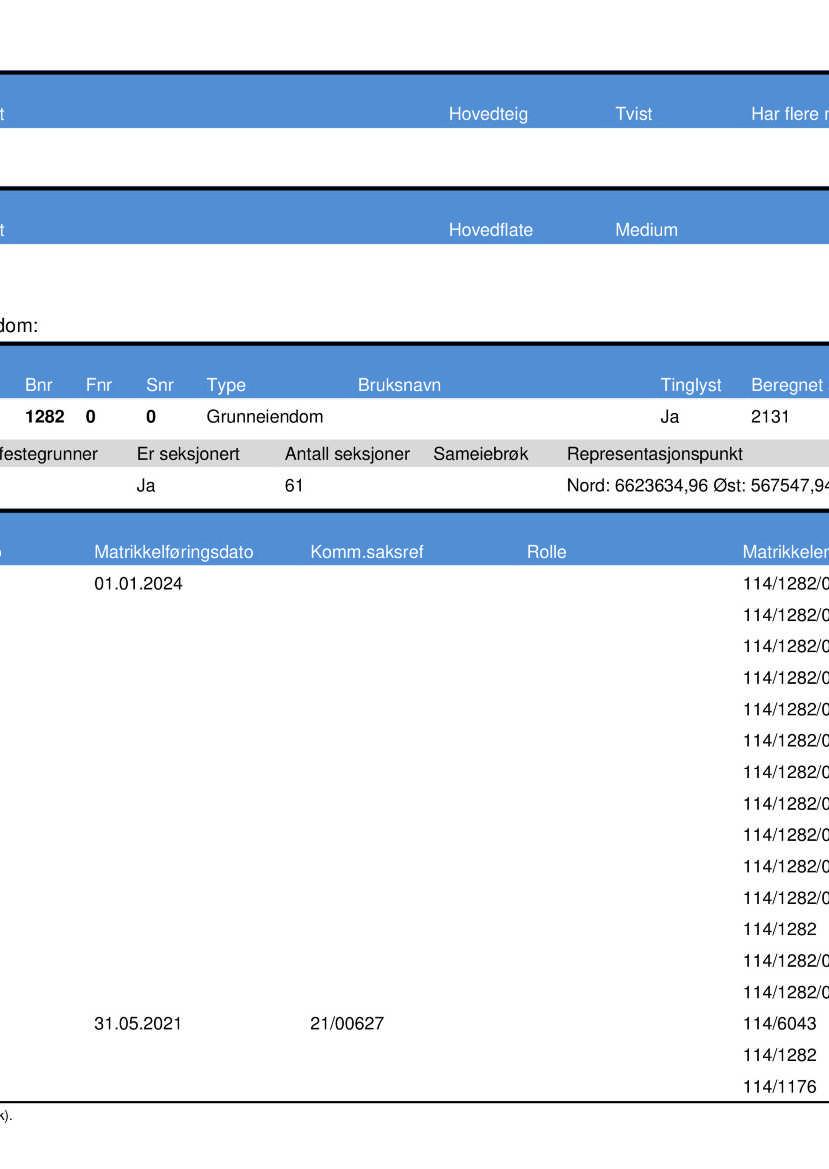Image resolution: width=829 pixels, height=1169 pixels.
Task: Select the Hovedflate column header
Action: 491,230
